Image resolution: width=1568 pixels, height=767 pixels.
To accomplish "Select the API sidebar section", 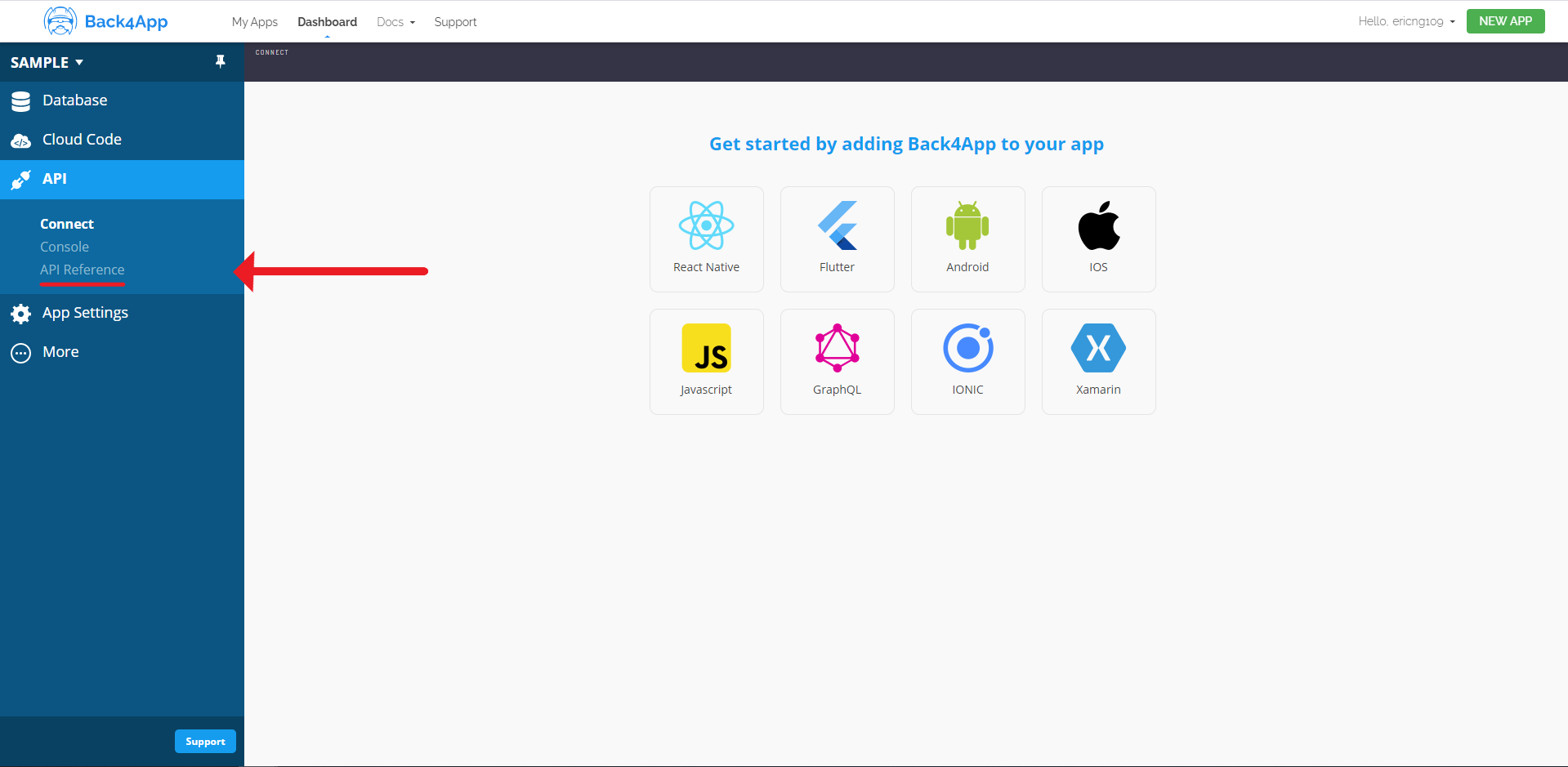I will [x=123, y=179].
